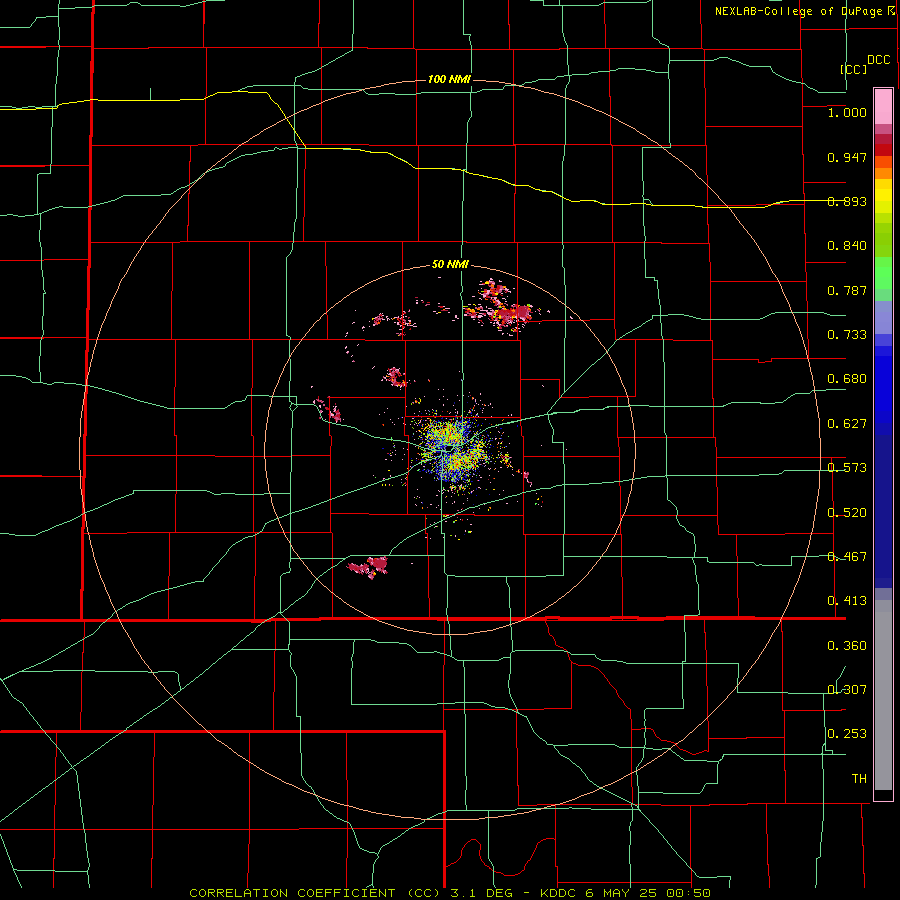Click the 0.787 scale value
900x900 pixels.
[847, 290]
